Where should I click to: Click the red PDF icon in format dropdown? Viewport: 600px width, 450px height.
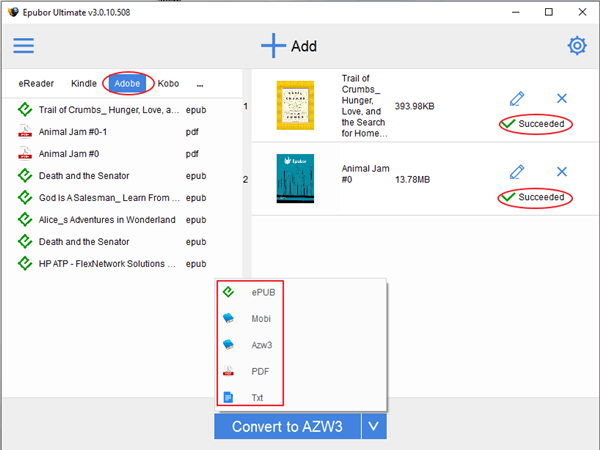[x=228, y=371]
